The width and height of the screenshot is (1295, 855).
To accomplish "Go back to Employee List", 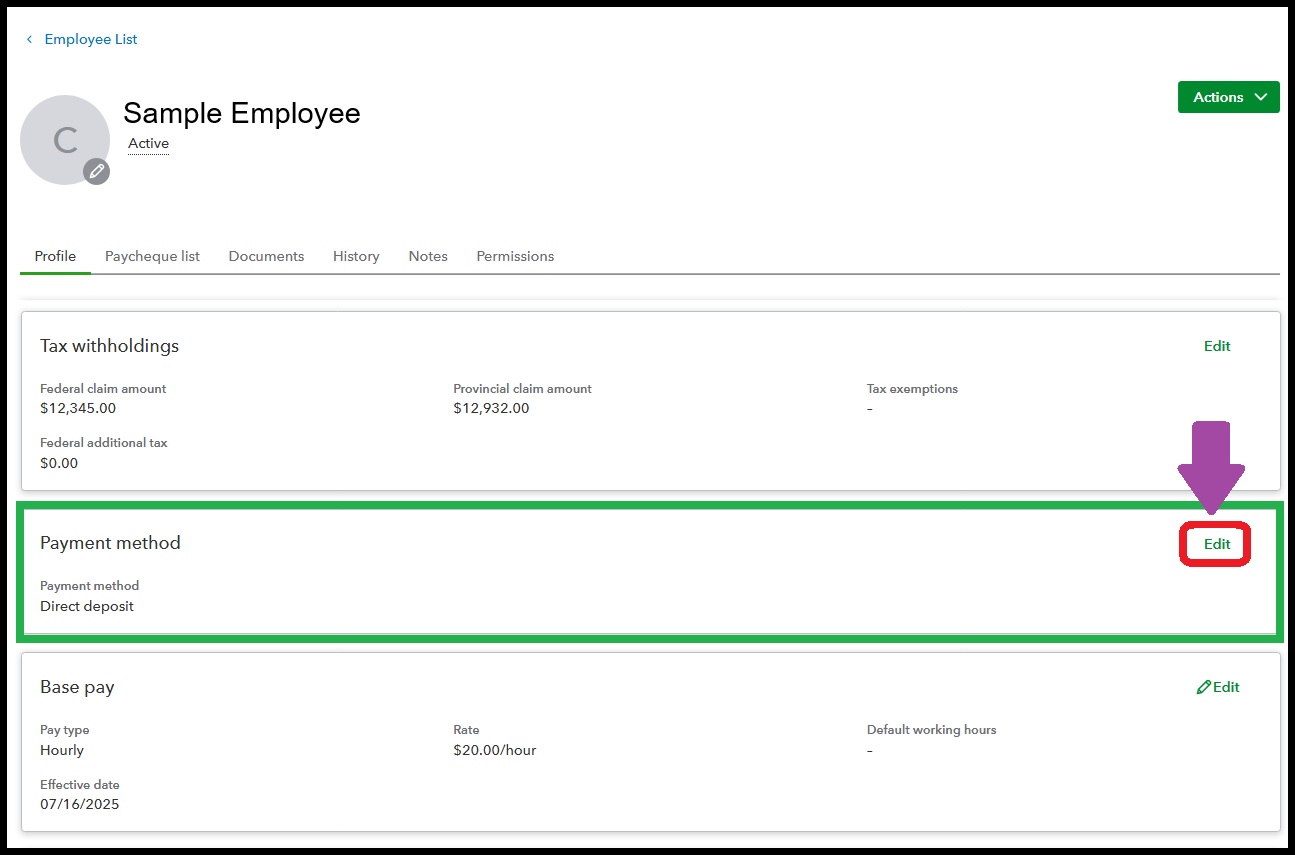I will (x=90, y=40).
